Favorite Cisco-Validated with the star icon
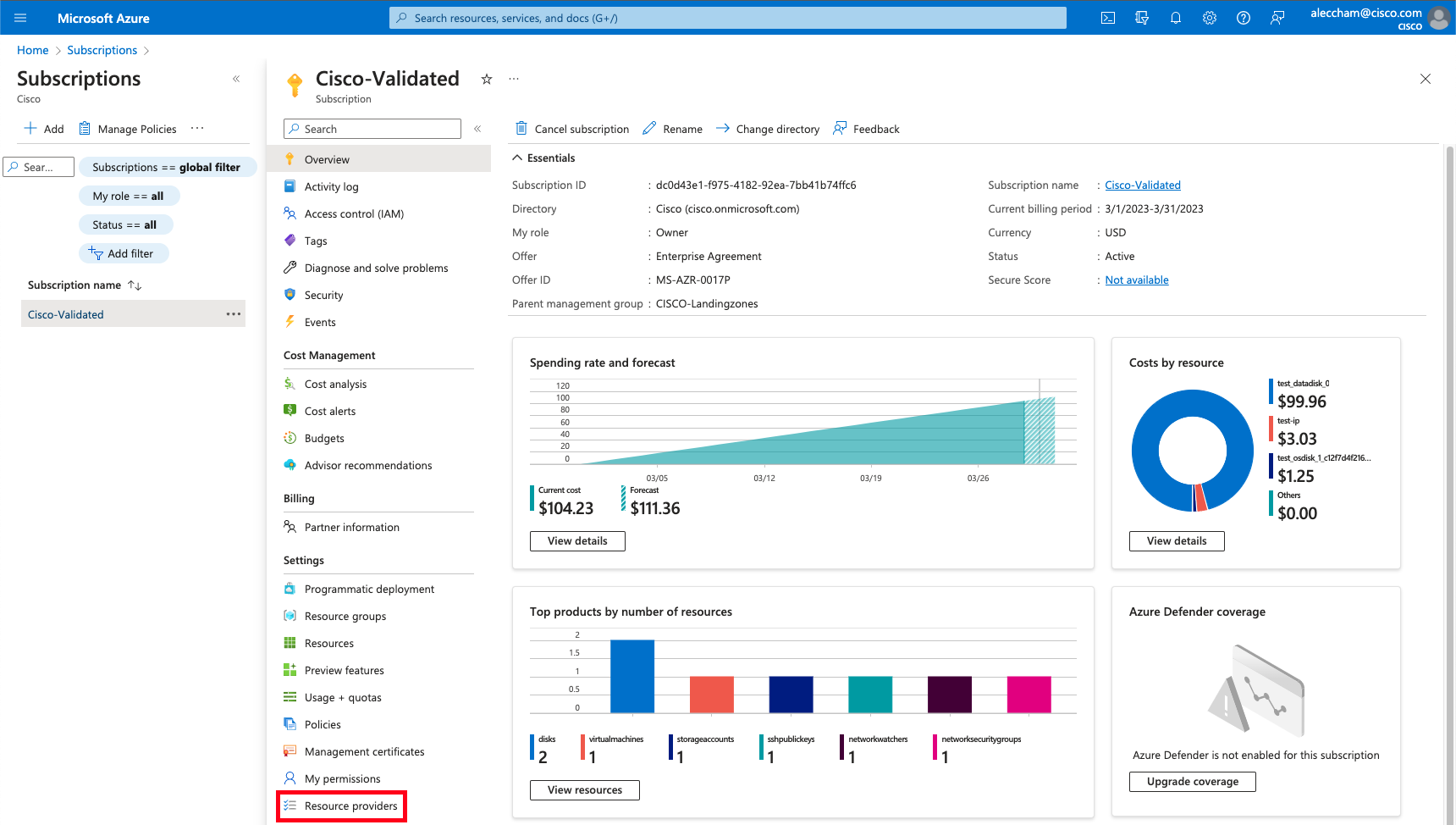1456x825 pixels. (487, 79)
